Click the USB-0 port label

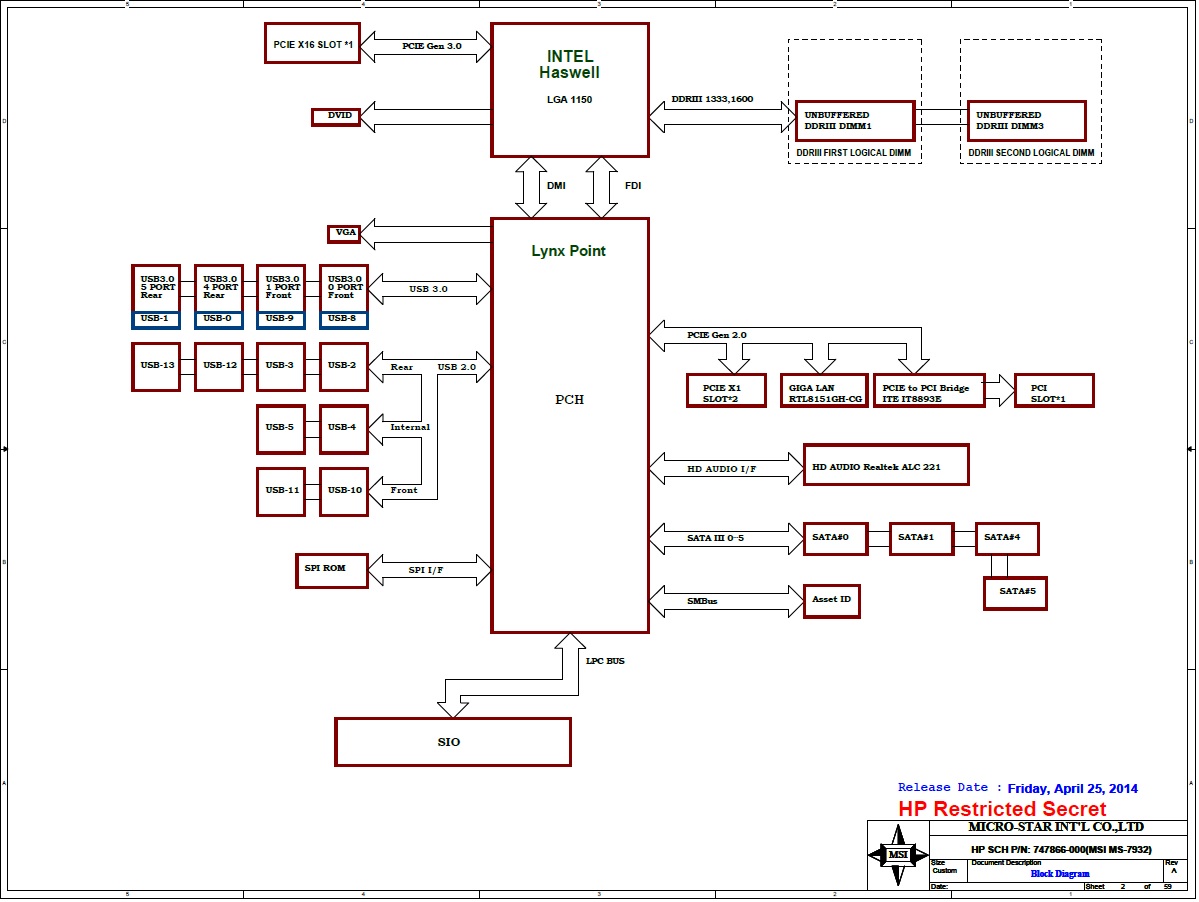tap(218, 319)
